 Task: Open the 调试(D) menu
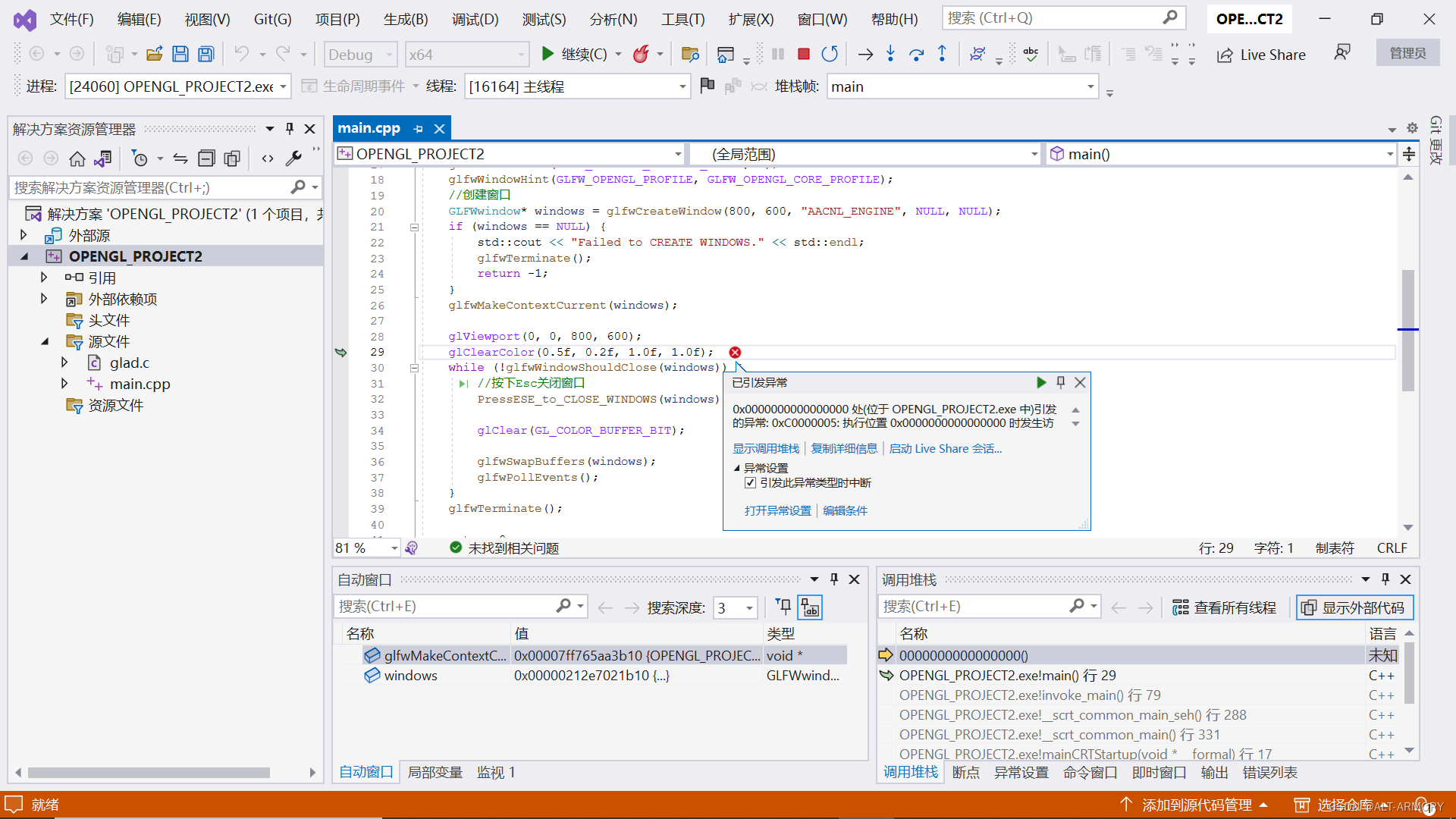point(475,19)
